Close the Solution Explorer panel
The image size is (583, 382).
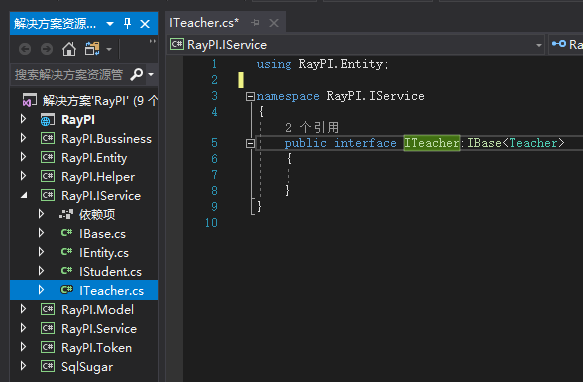tap(145, 24)
